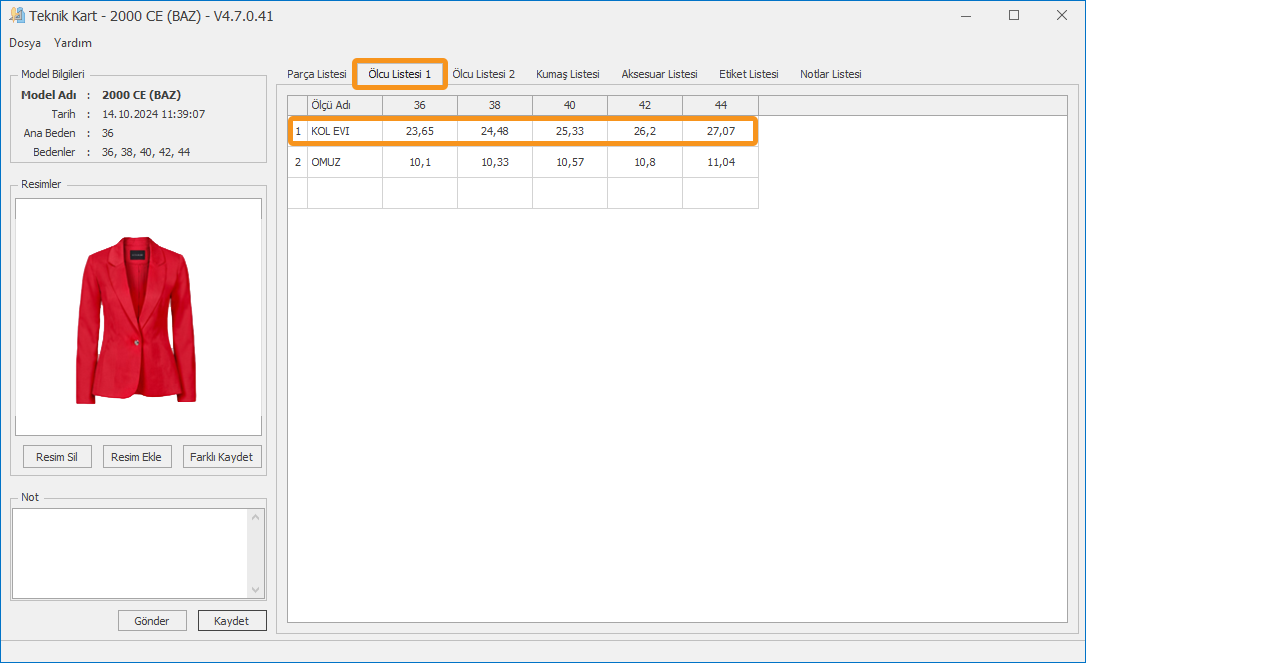Go to the Aksesuar Listesi tab

(x=659, y=74)
